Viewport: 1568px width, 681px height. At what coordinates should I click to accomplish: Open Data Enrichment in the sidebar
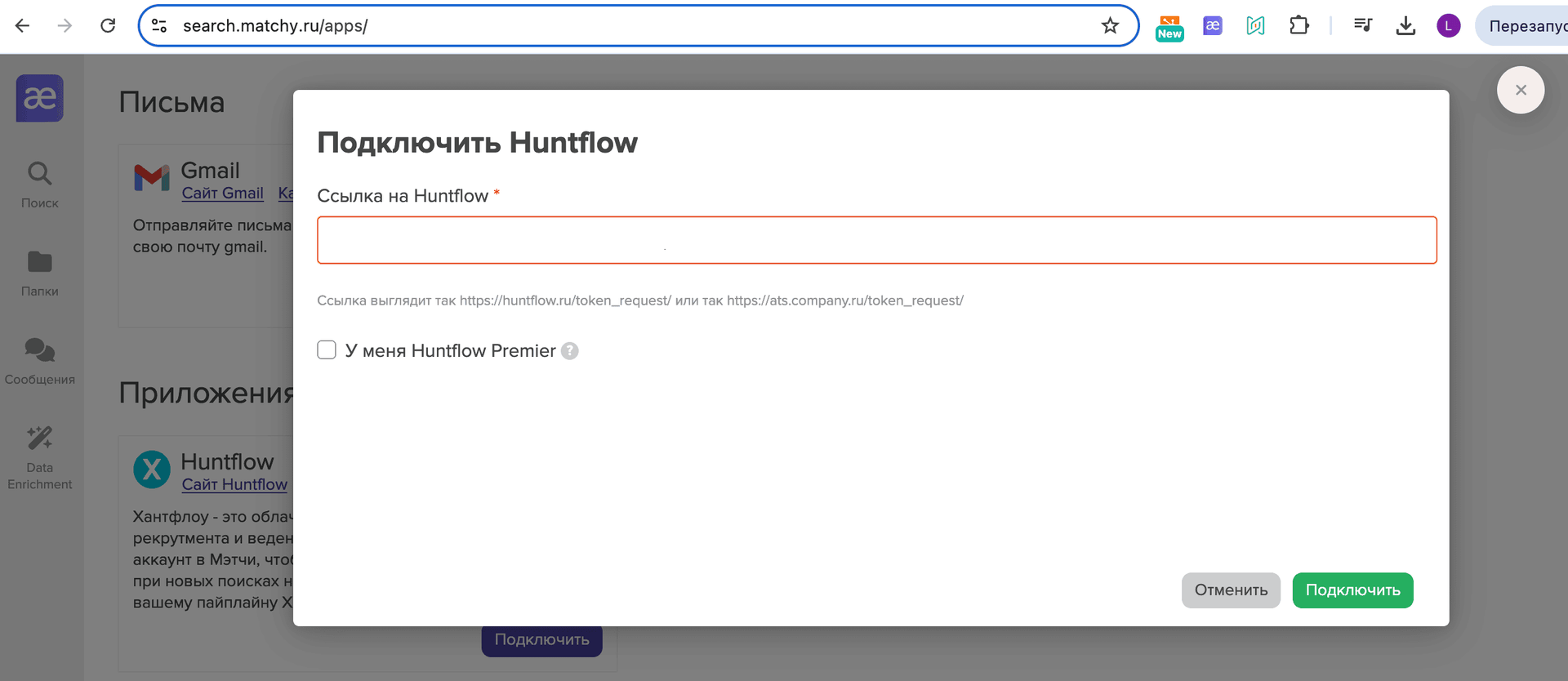(39, 457)
